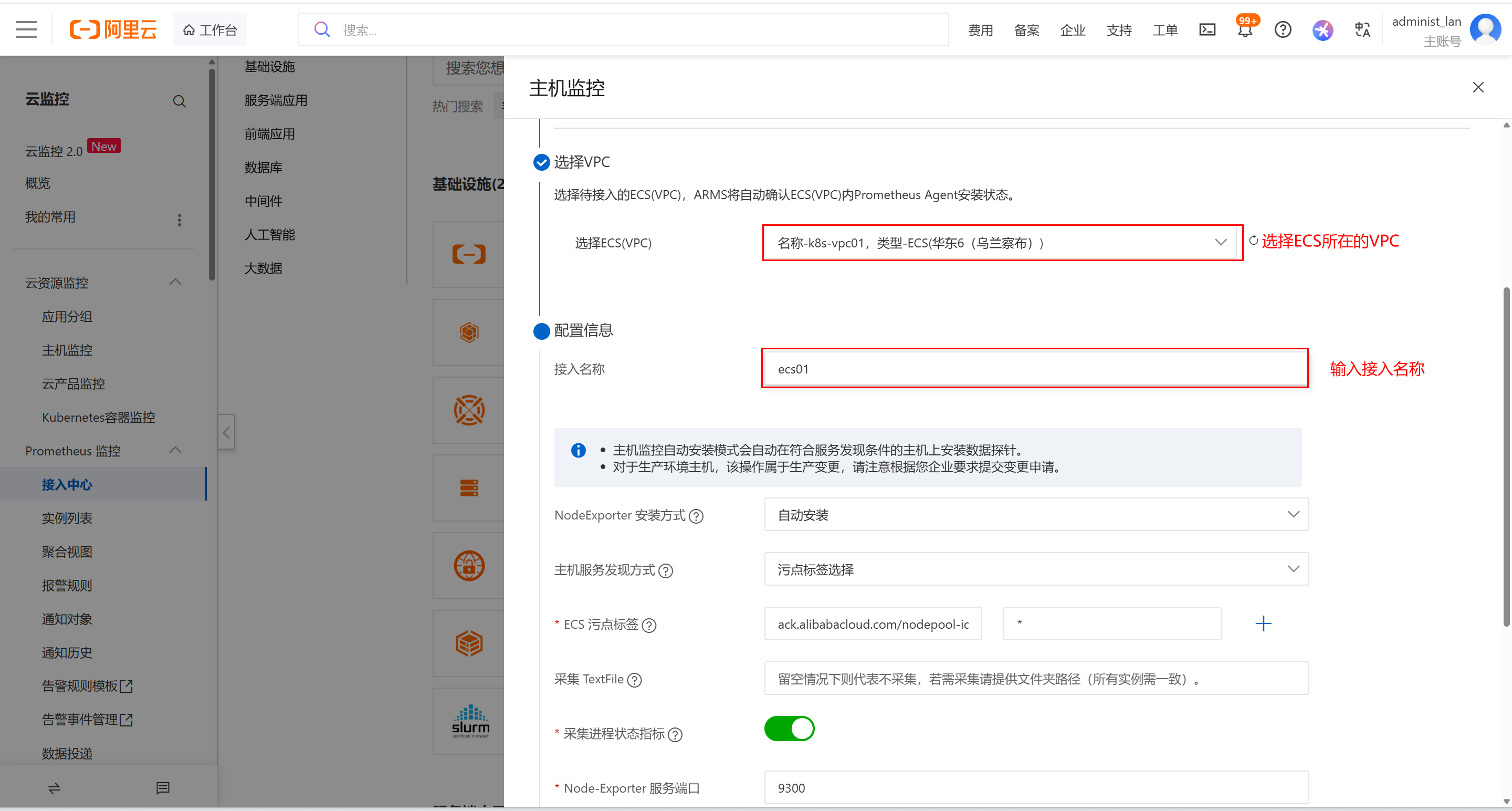The width and height of the screenshot is (1512, 811).
Task: Filter by 数据库 category
Action: 264,168
